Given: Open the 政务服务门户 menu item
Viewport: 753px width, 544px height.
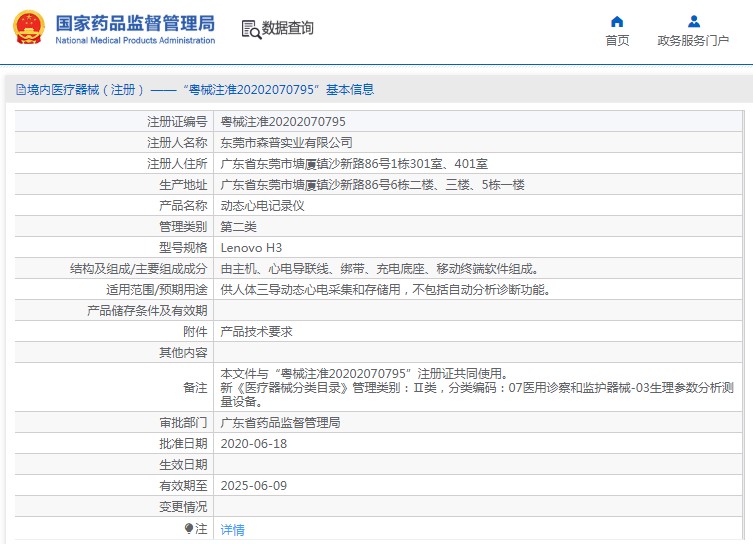Looking at the screenshot, I should coord(693,41).
